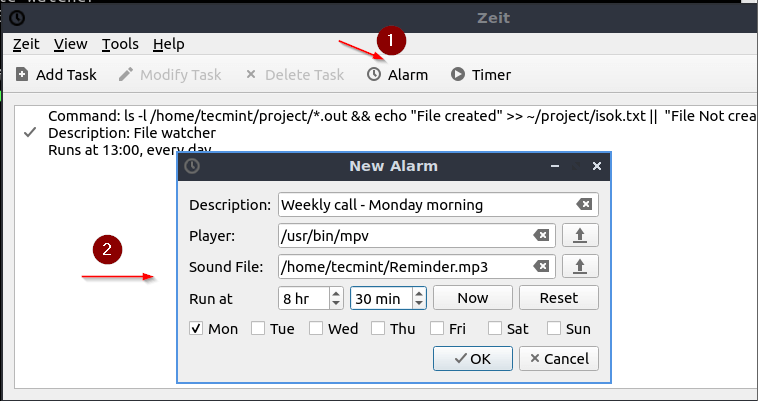Click the Alarm clock toolbar item
758x401 pixels.
click(x=397, y=75)
